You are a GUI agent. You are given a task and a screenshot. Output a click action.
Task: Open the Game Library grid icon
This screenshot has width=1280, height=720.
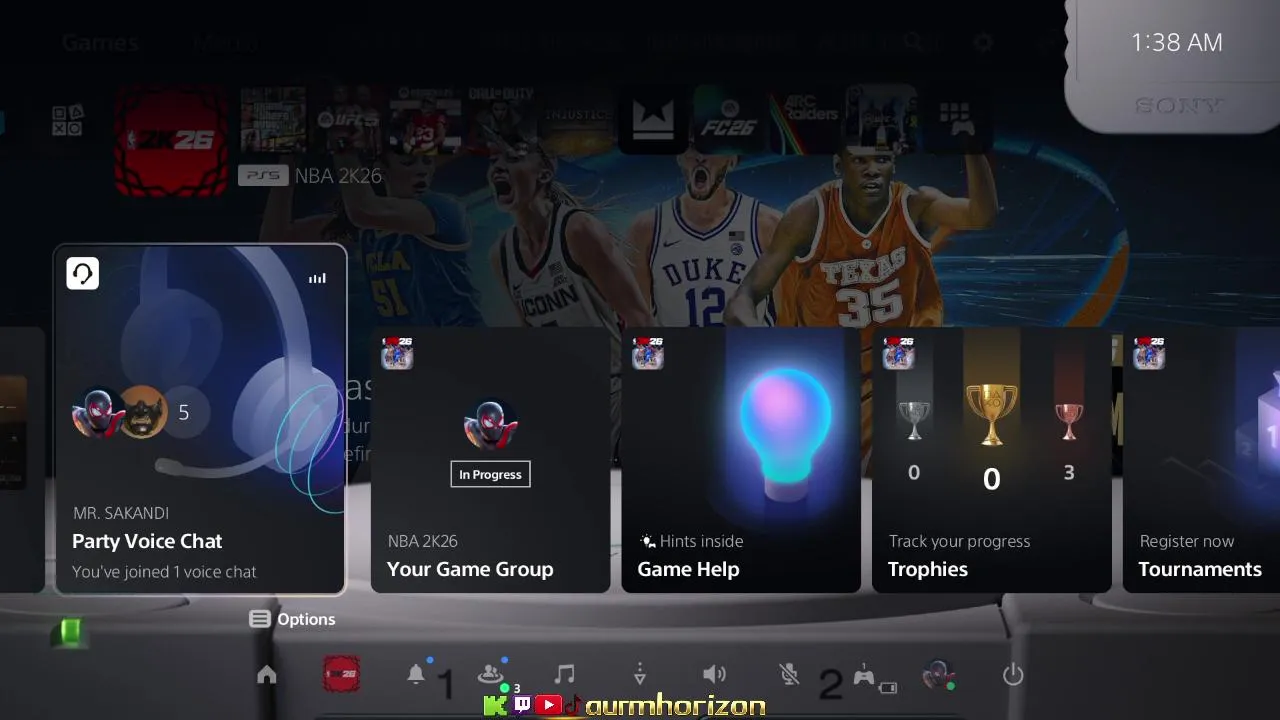click(x=955, y=119)
